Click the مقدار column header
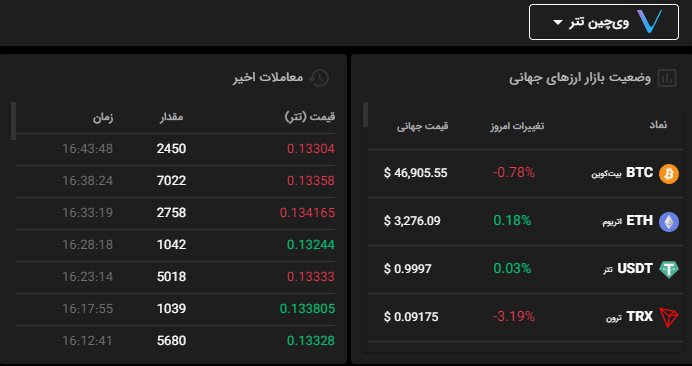The height and width of the screenshot is (366, 692). (171, 117)
